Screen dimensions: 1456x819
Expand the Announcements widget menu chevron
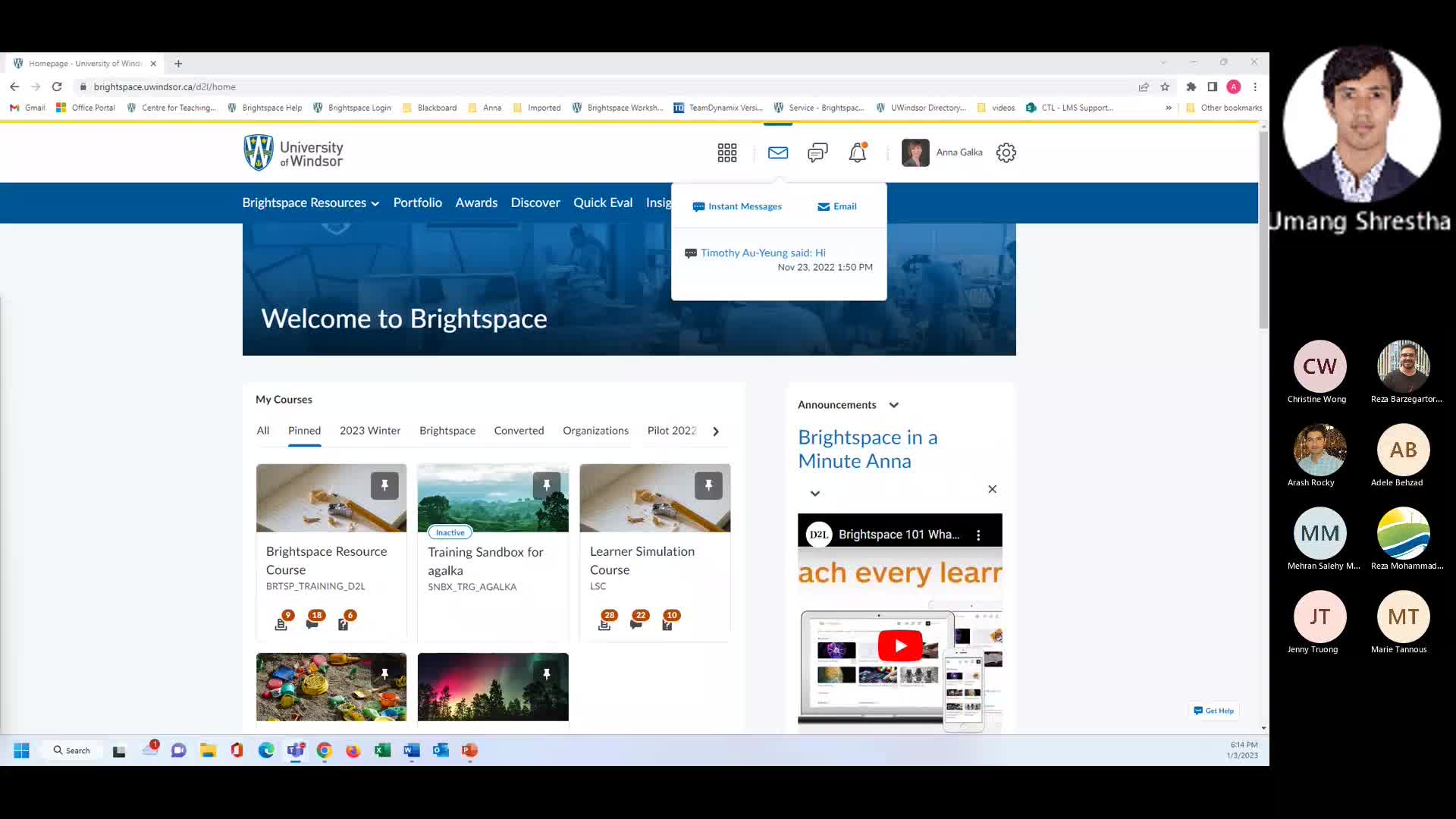click(894, 405)
